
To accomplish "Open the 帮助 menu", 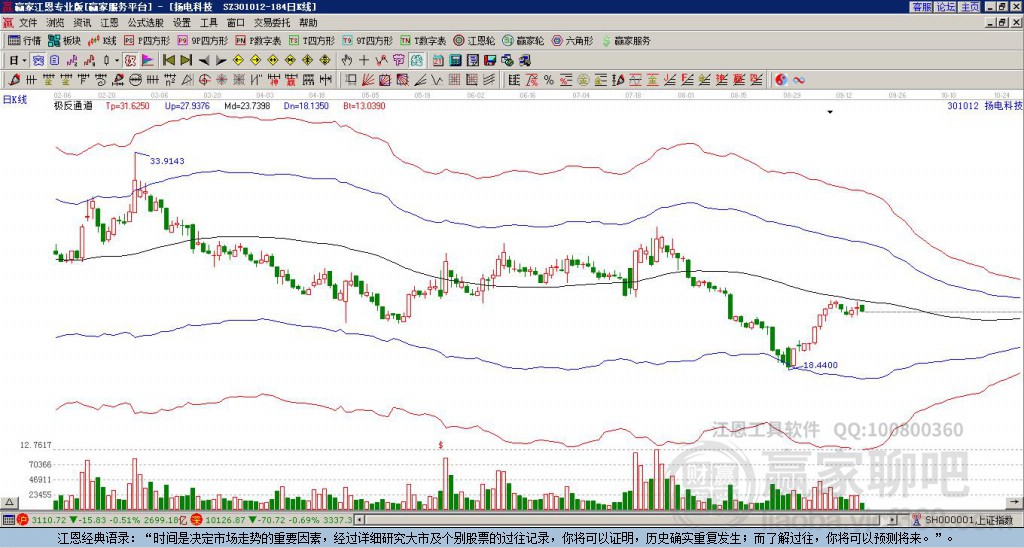I will 308,23.
